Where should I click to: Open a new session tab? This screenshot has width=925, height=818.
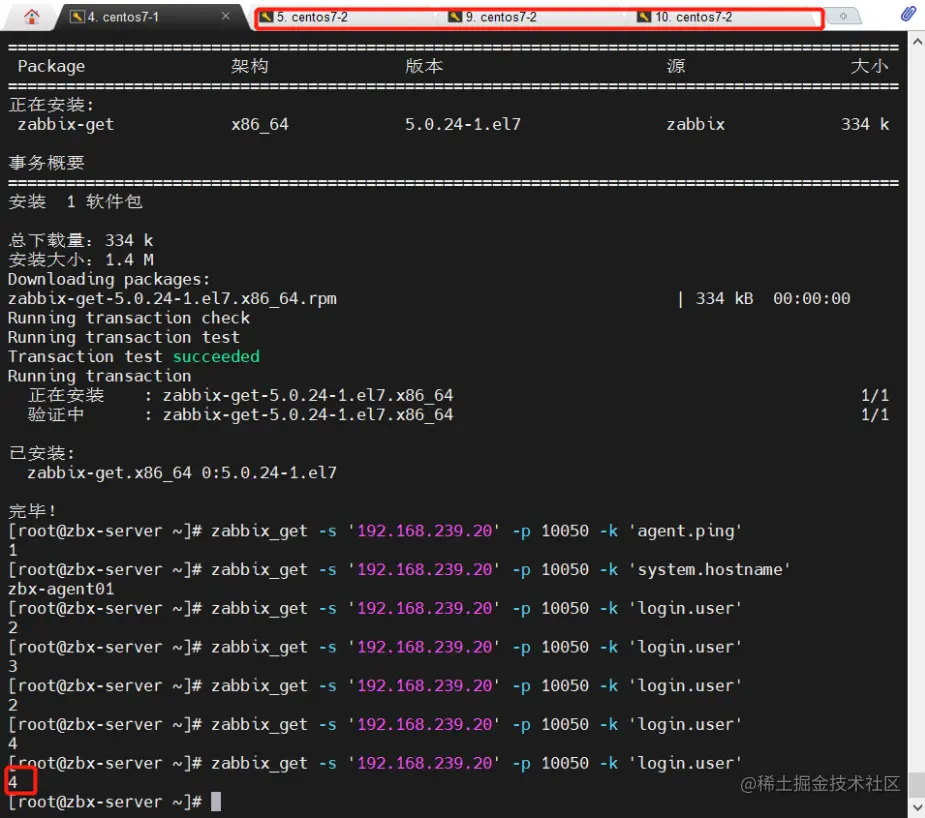(843, 16)
